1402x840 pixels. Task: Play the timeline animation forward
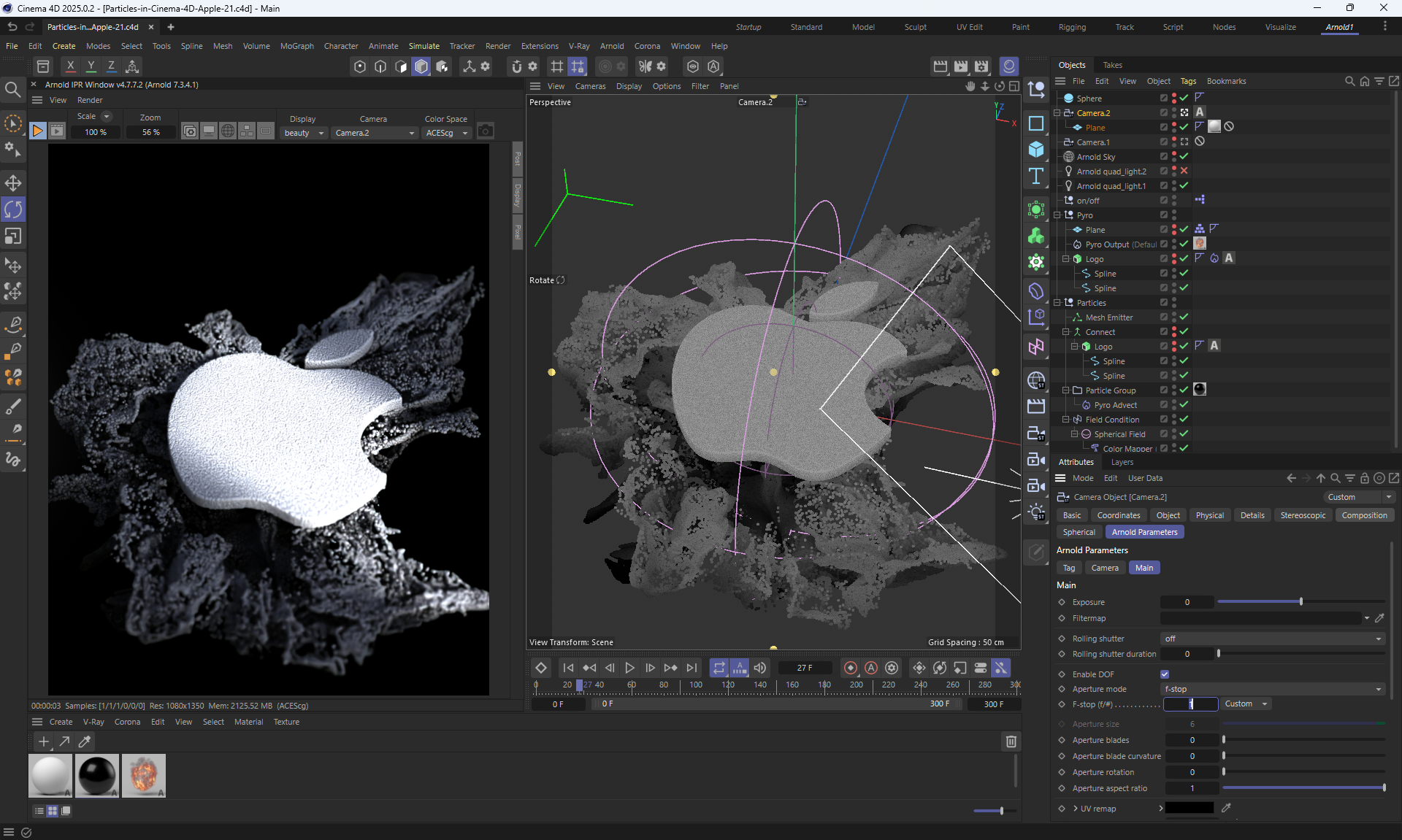pyautogui.click(x=629, y=668)
